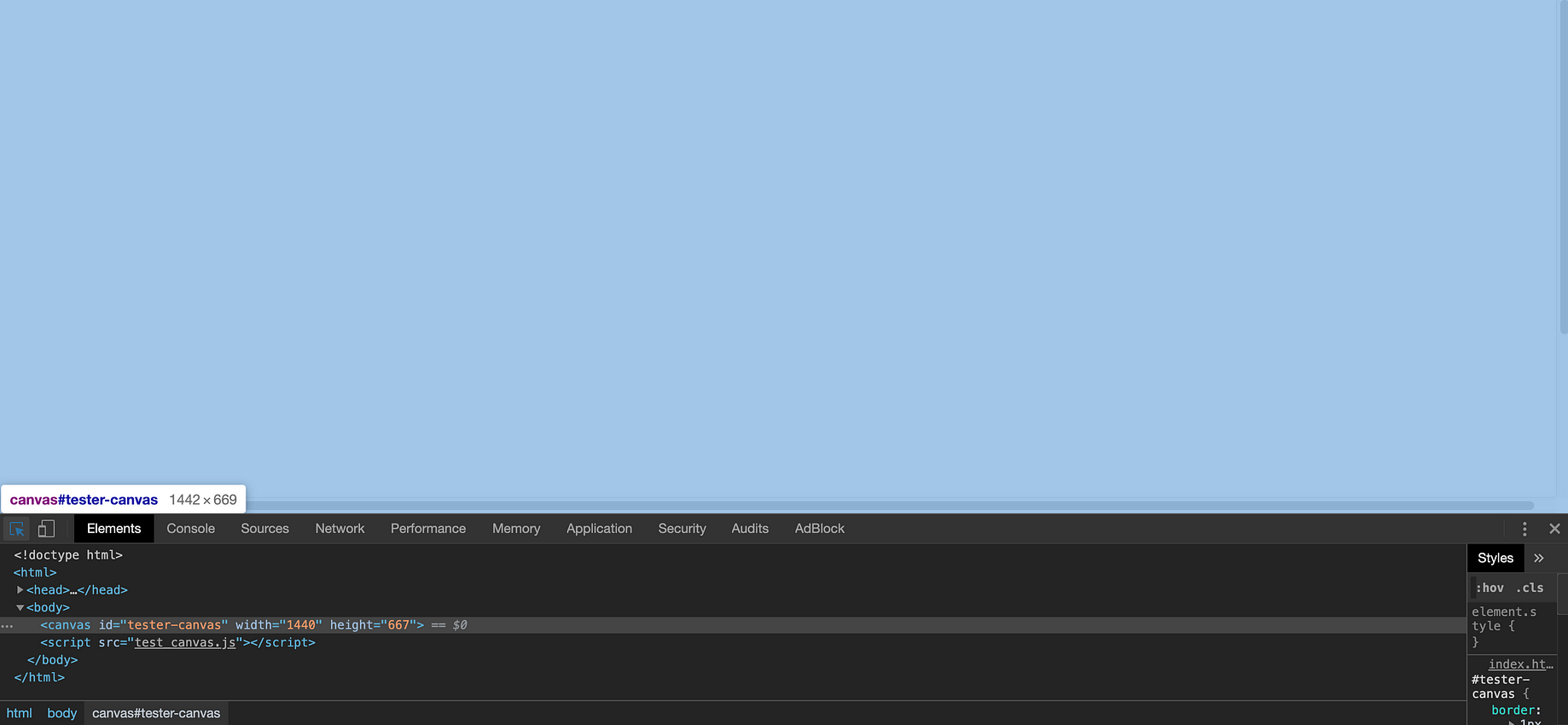Open the AdBlock tab
The image size is (1568, 725).
820,529
